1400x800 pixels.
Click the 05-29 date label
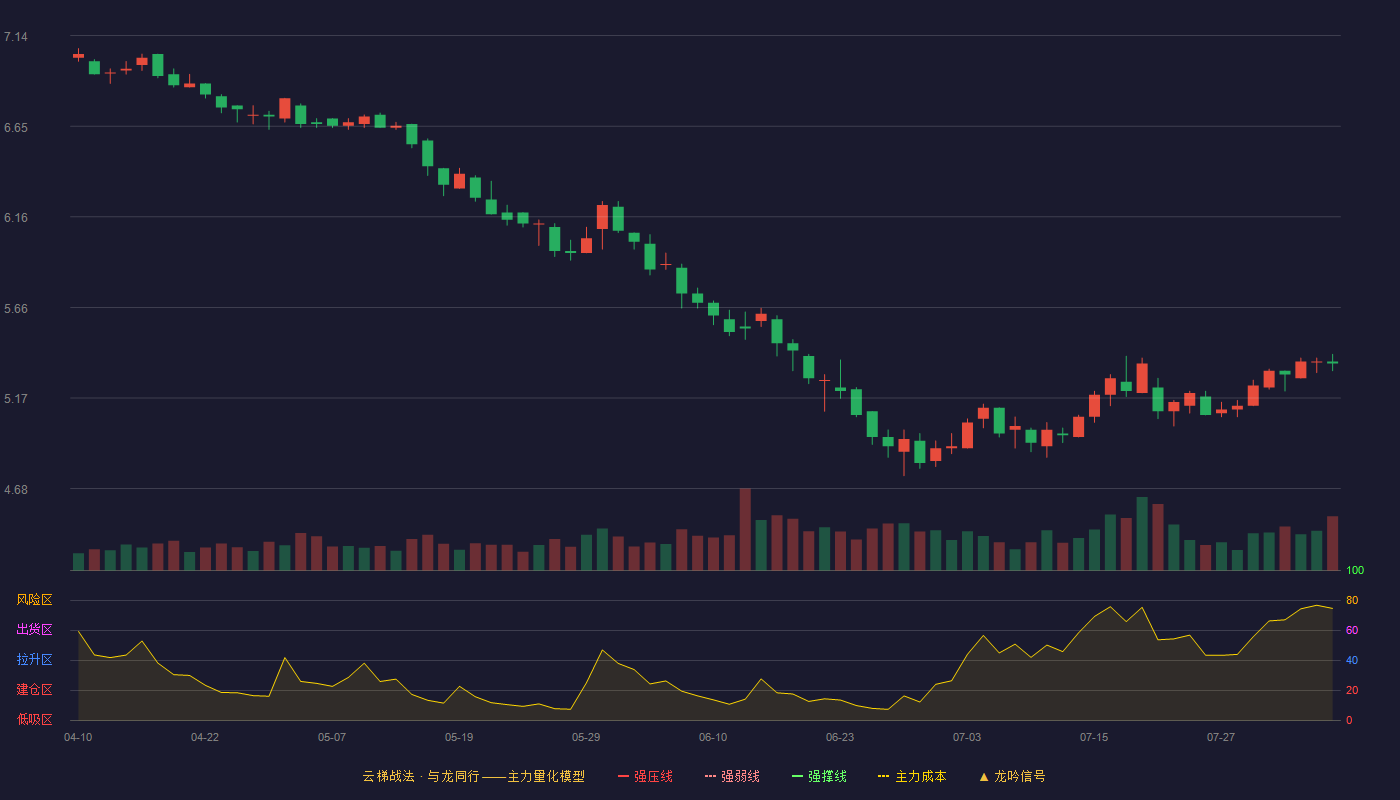click(586, 737)
